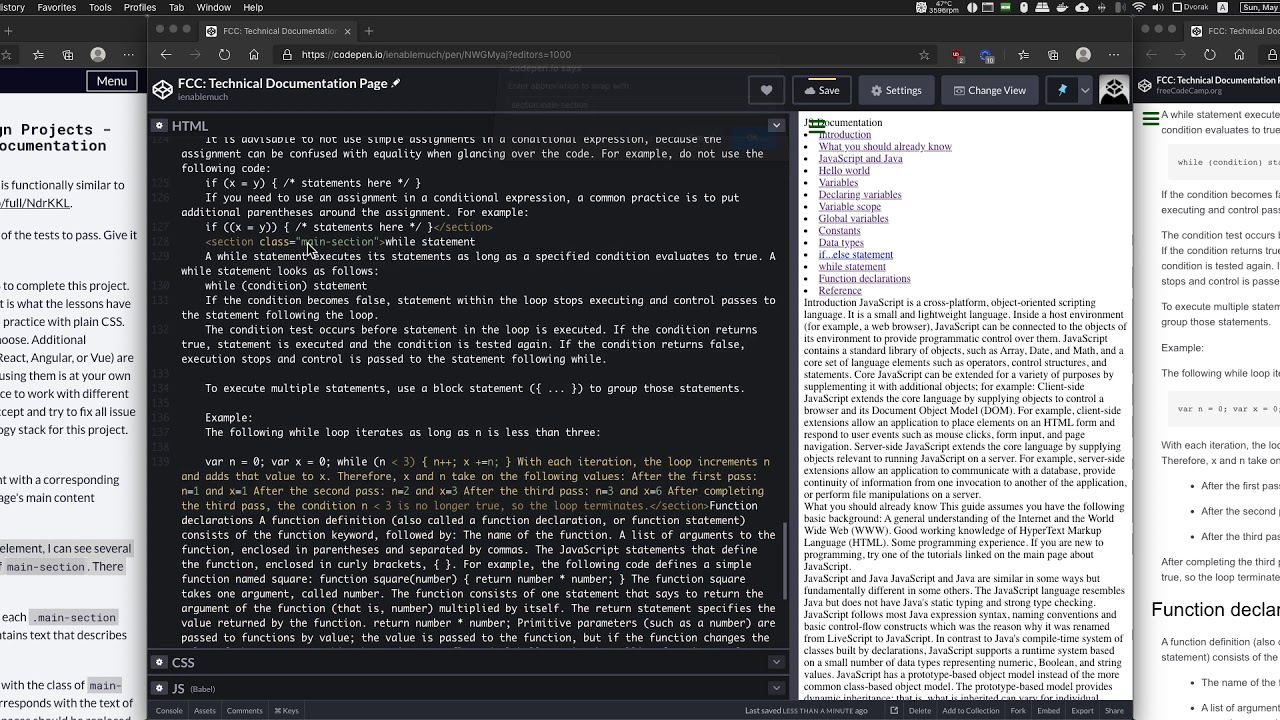Open the Hello world preview link
Screen dimensions: 1280x720
844,171
